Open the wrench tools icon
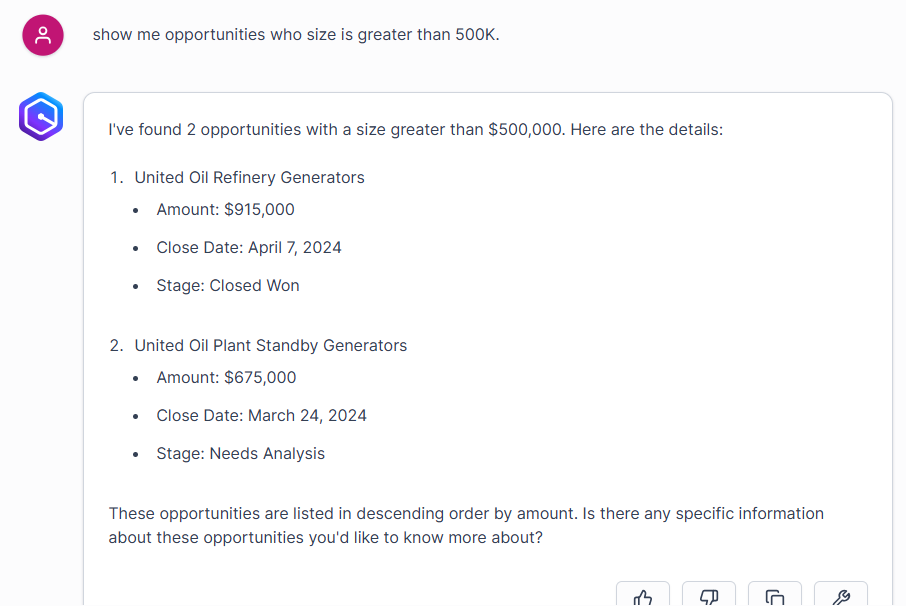 coord(841,596)
